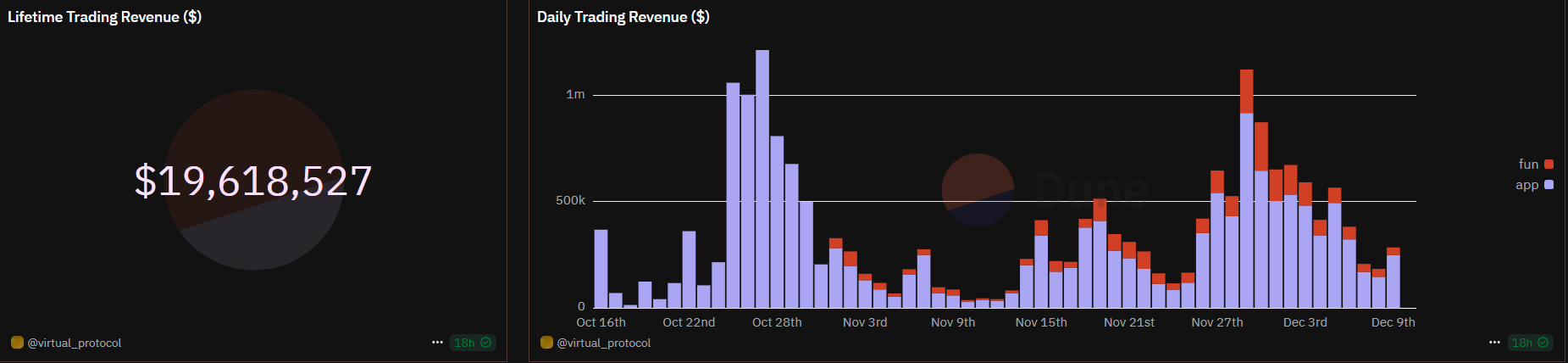Open @virtual_protocol link below the Daily Revenue chart
The image size is (1568, 363).
click(x=604, y=343)
